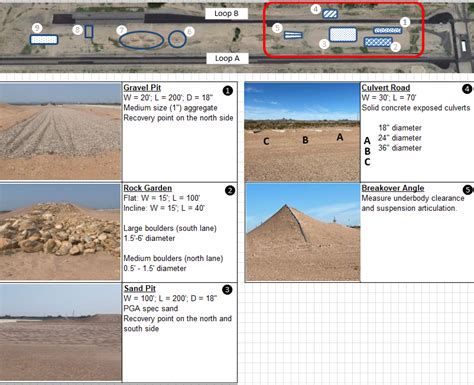This screenshot has width=474, height=385.
Task: Click the Sand Pit photo
Action: point(60,332)
